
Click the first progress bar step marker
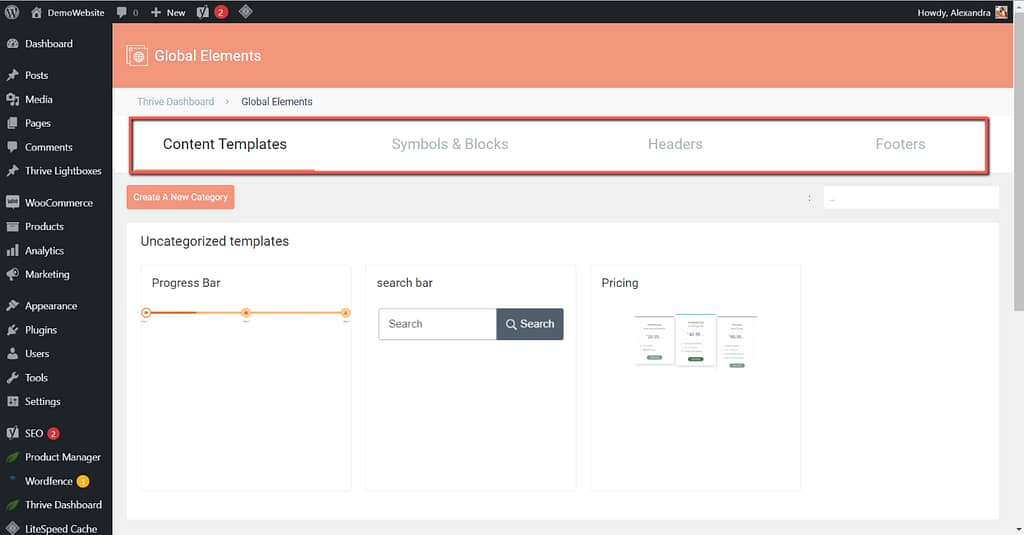coord(146,313)
